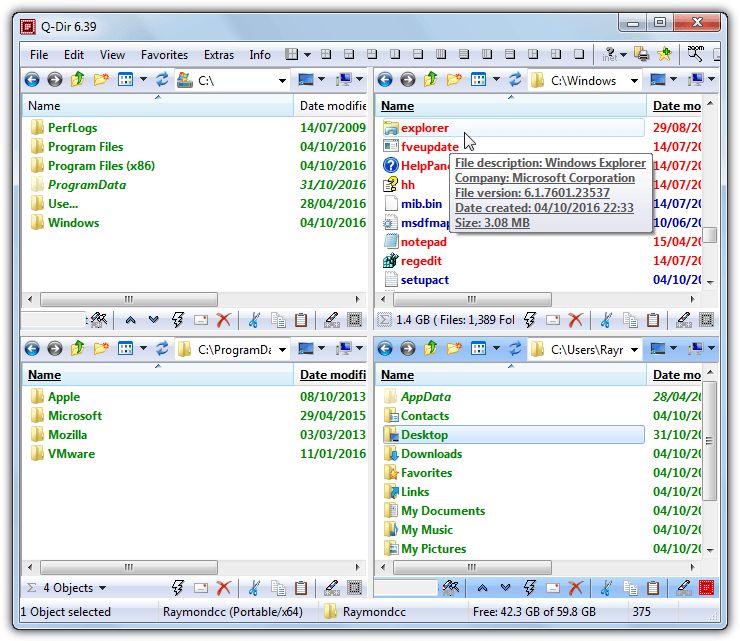Click the Q-Dir application icon in the title bar

tap(28, 26)
